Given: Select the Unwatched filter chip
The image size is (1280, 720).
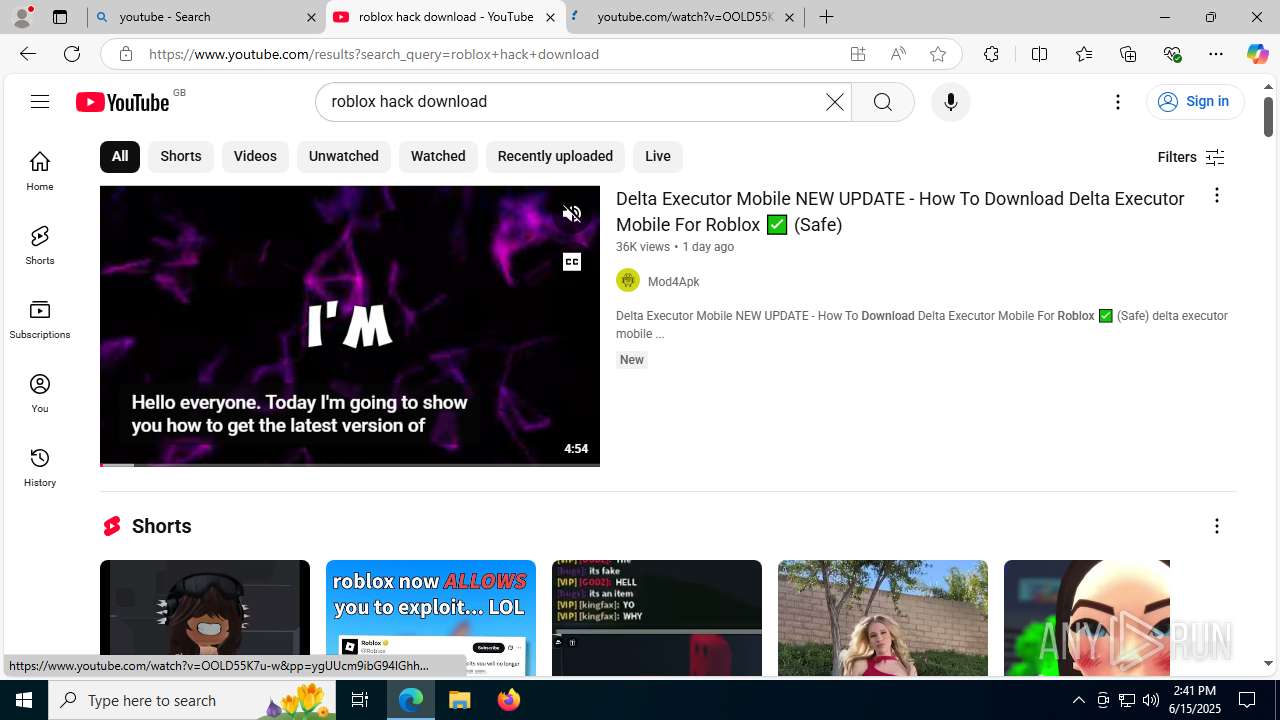Looking at the screenshot, I should pos(343,156).
